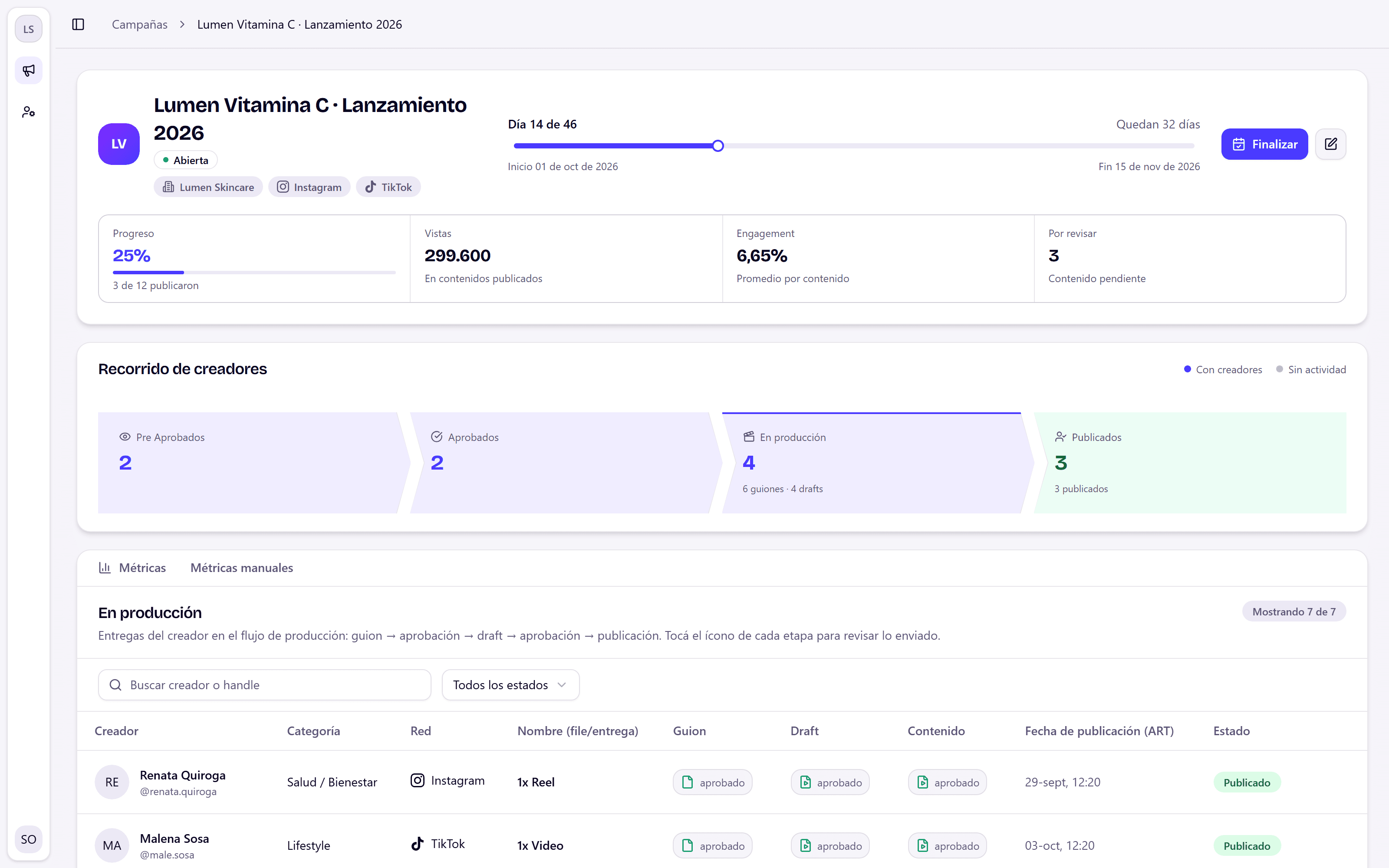Switch to the Métricas tab

(132, 568)
